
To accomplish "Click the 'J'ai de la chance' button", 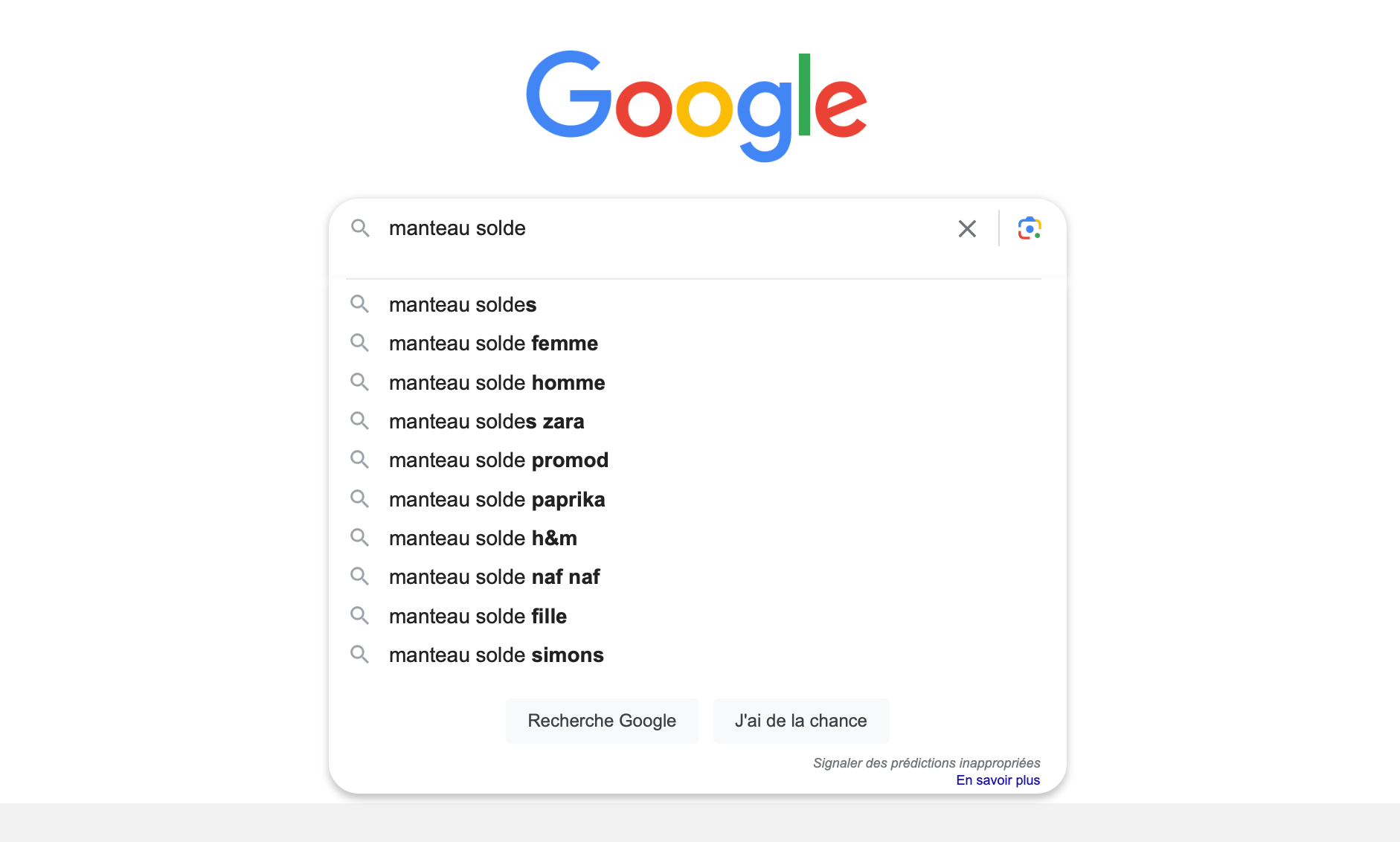I will pos(801,721).
